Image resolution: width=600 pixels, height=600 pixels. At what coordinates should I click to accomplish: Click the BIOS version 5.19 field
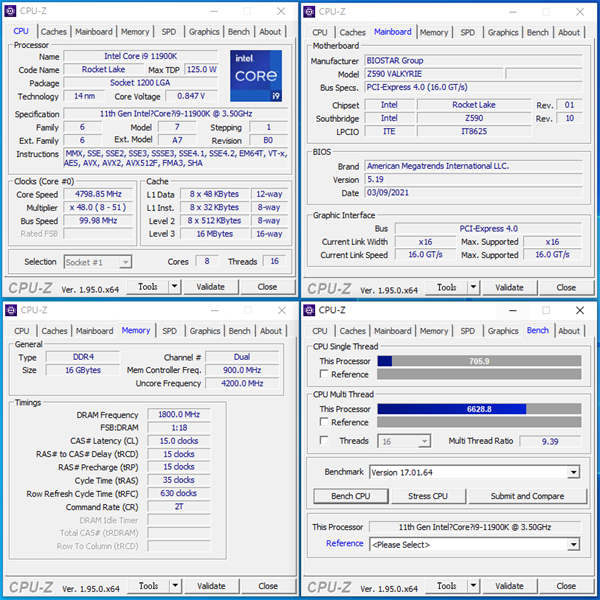coord(473,179)
